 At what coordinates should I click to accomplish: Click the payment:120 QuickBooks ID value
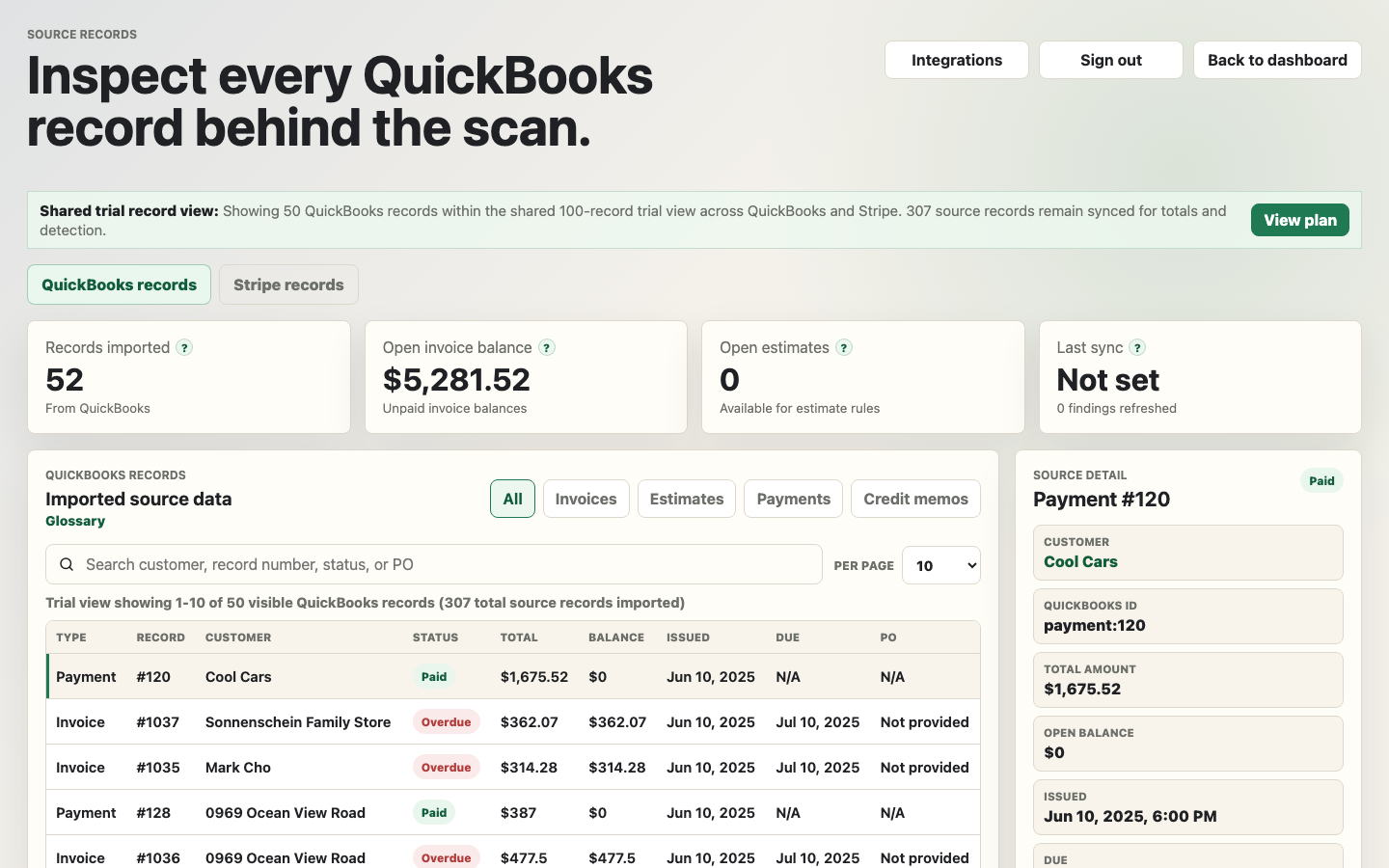tap(1095, 625)
